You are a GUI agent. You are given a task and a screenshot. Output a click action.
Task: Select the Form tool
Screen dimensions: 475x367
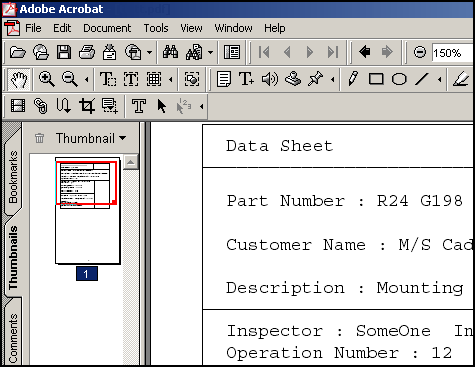pos(110,106)
